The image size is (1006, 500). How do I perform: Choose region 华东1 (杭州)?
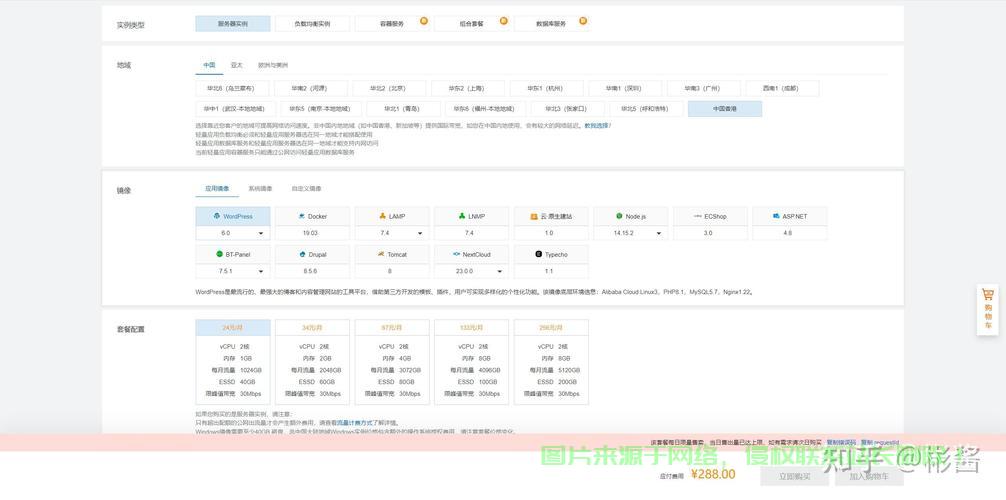pyautogui.click(x=547, y=89)
